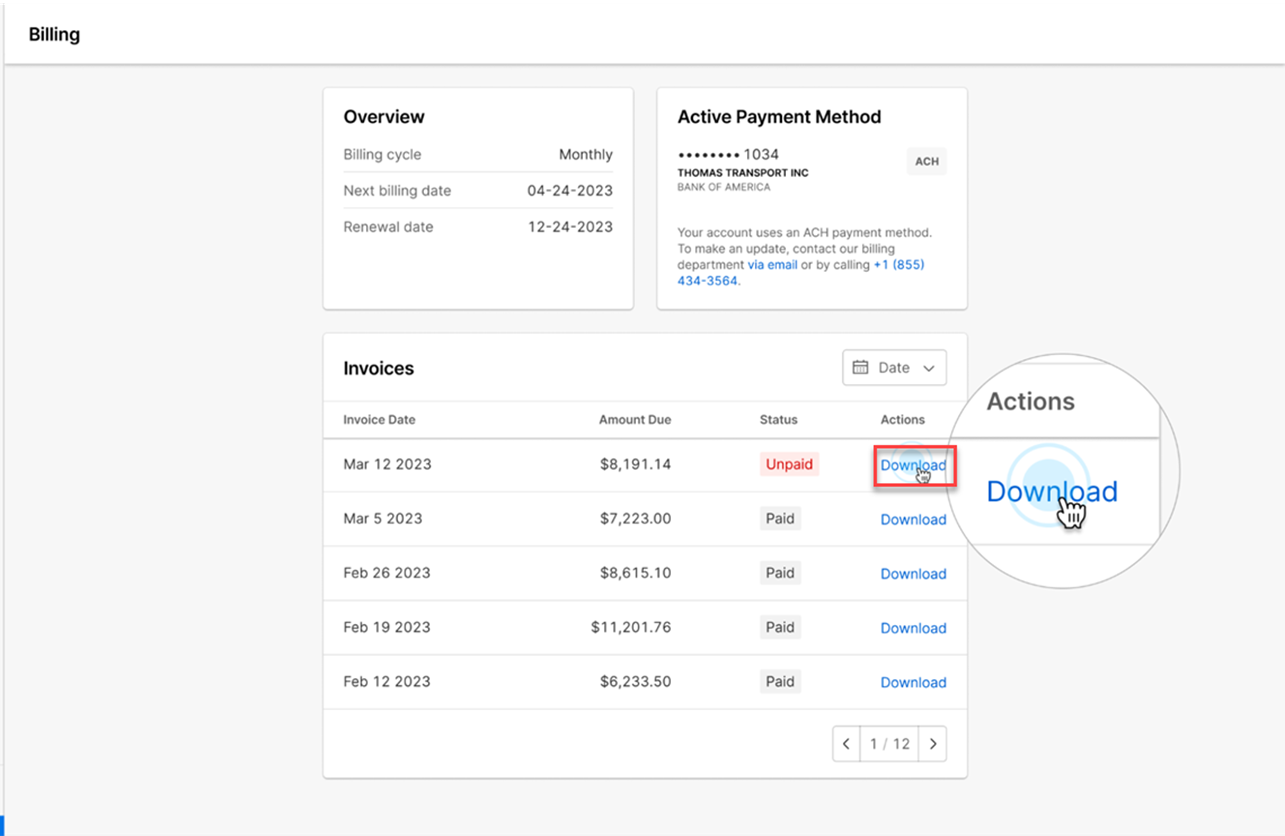Click the 04-24-2023 next billing date
The width and height of the screenshot is (1285, 836).
pyautogui.click(x=570, y=190)
